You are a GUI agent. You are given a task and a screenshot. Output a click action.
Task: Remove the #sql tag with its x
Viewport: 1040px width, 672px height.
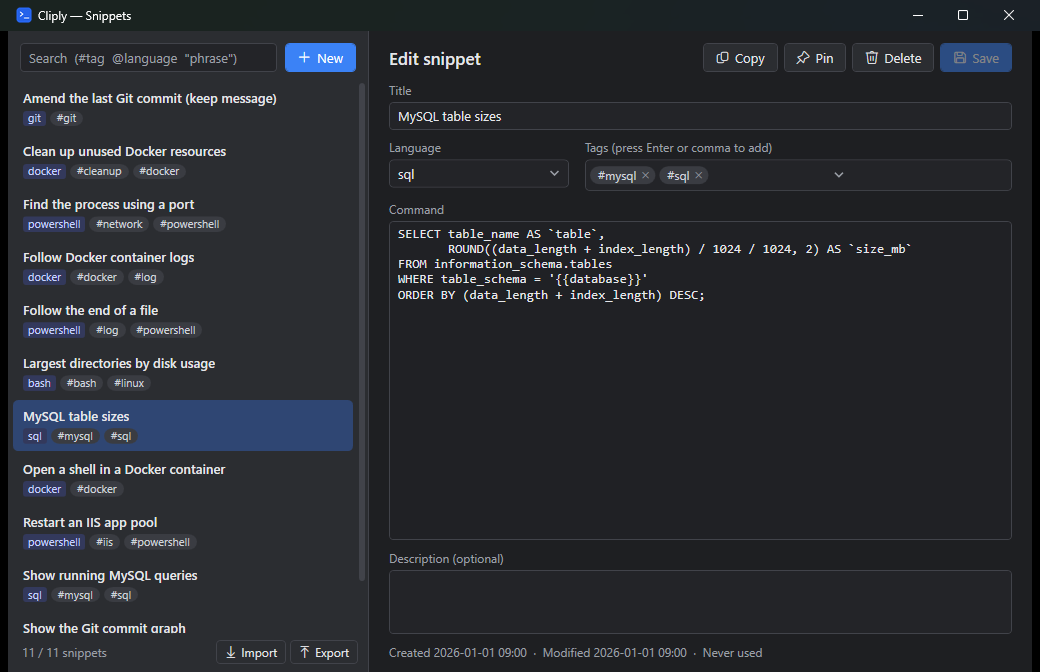click(x=698, y=175)
